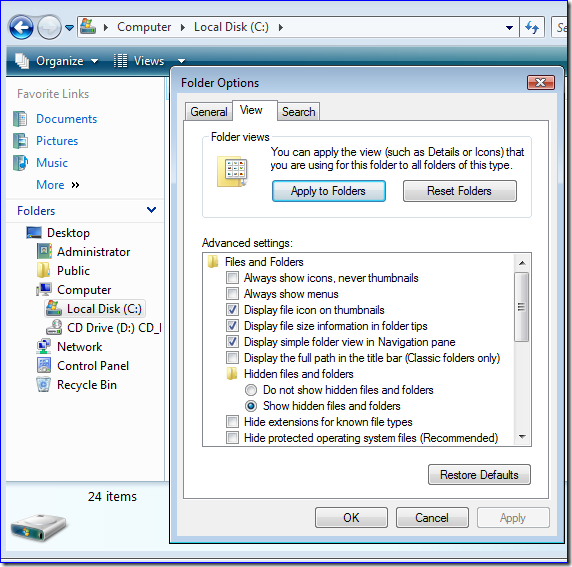Select Control Panel in folder tree
This screenshot has width=572, height=567.
click(x=93, y=366)
